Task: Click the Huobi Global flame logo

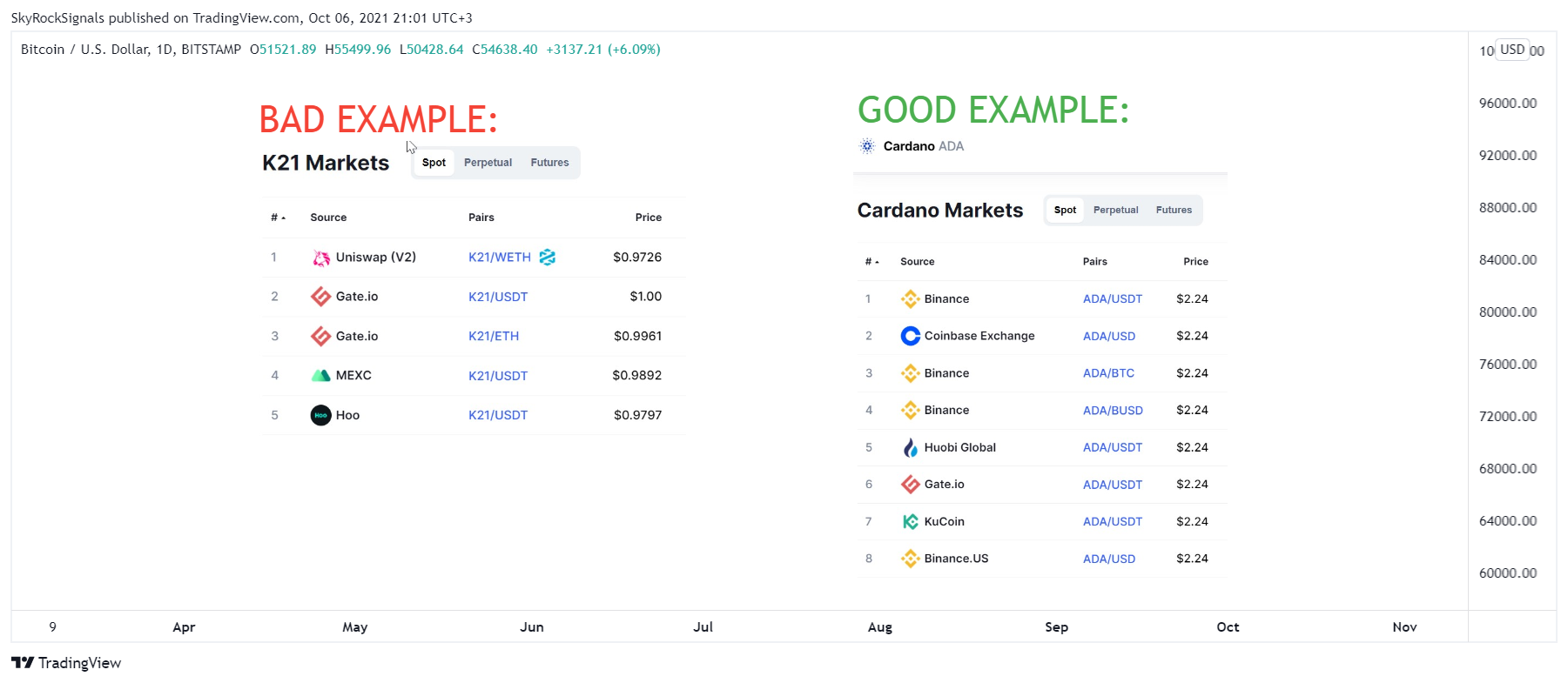Action: (x=910, y=447)
